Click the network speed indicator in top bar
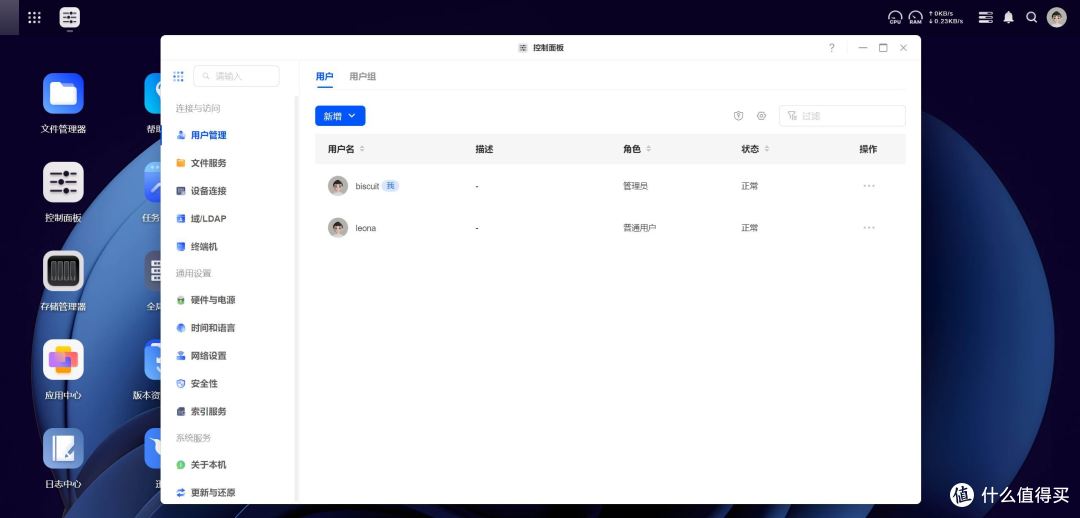The height and width of the screenshot is (518, 1080). 946,17
